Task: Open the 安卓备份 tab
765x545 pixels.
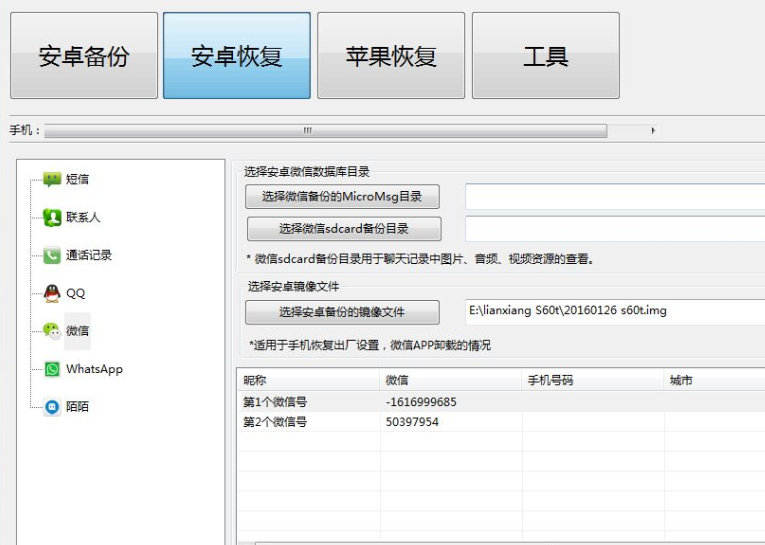Action: 84,56
